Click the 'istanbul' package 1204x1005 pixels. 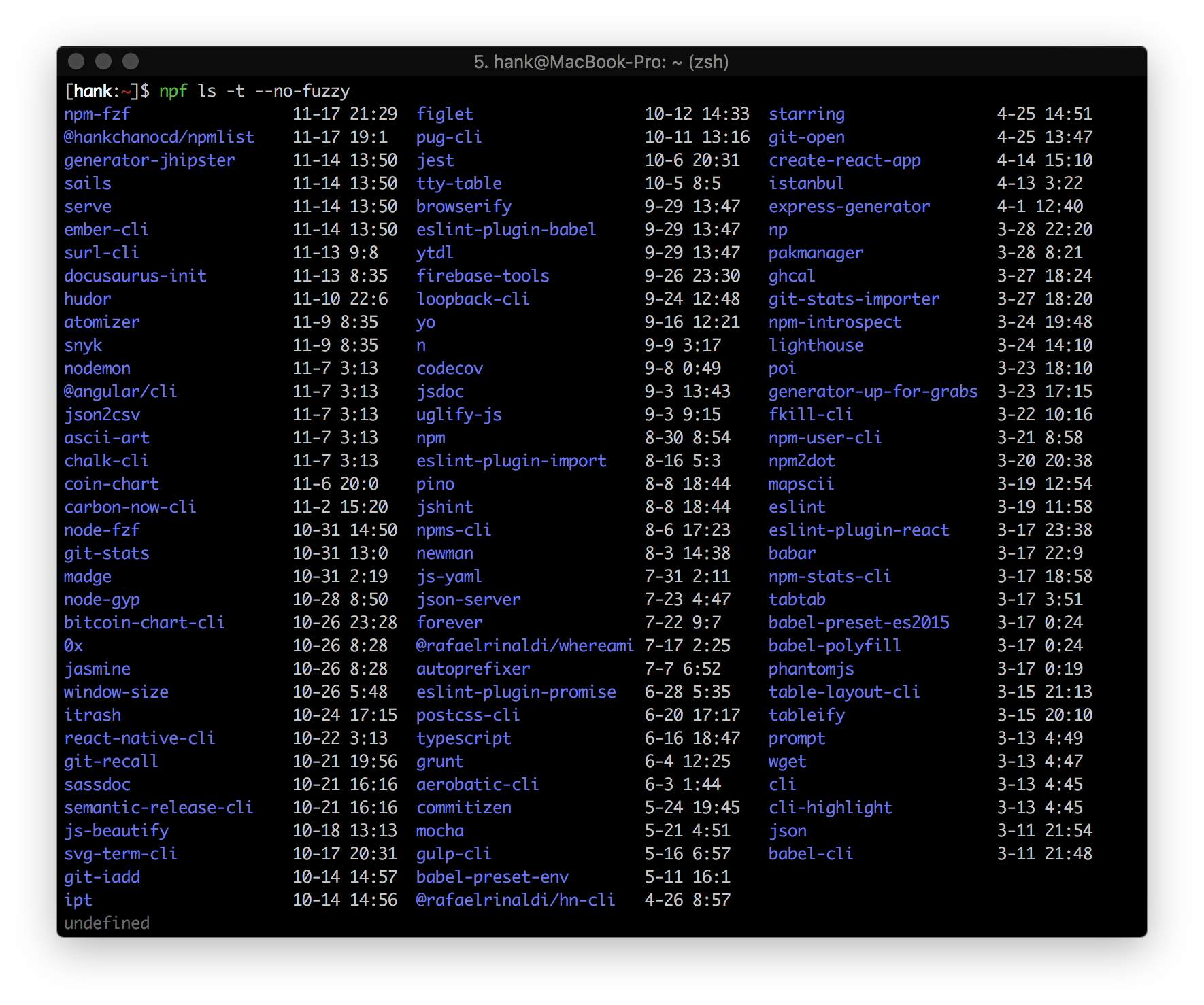click(x=806, y=184)
